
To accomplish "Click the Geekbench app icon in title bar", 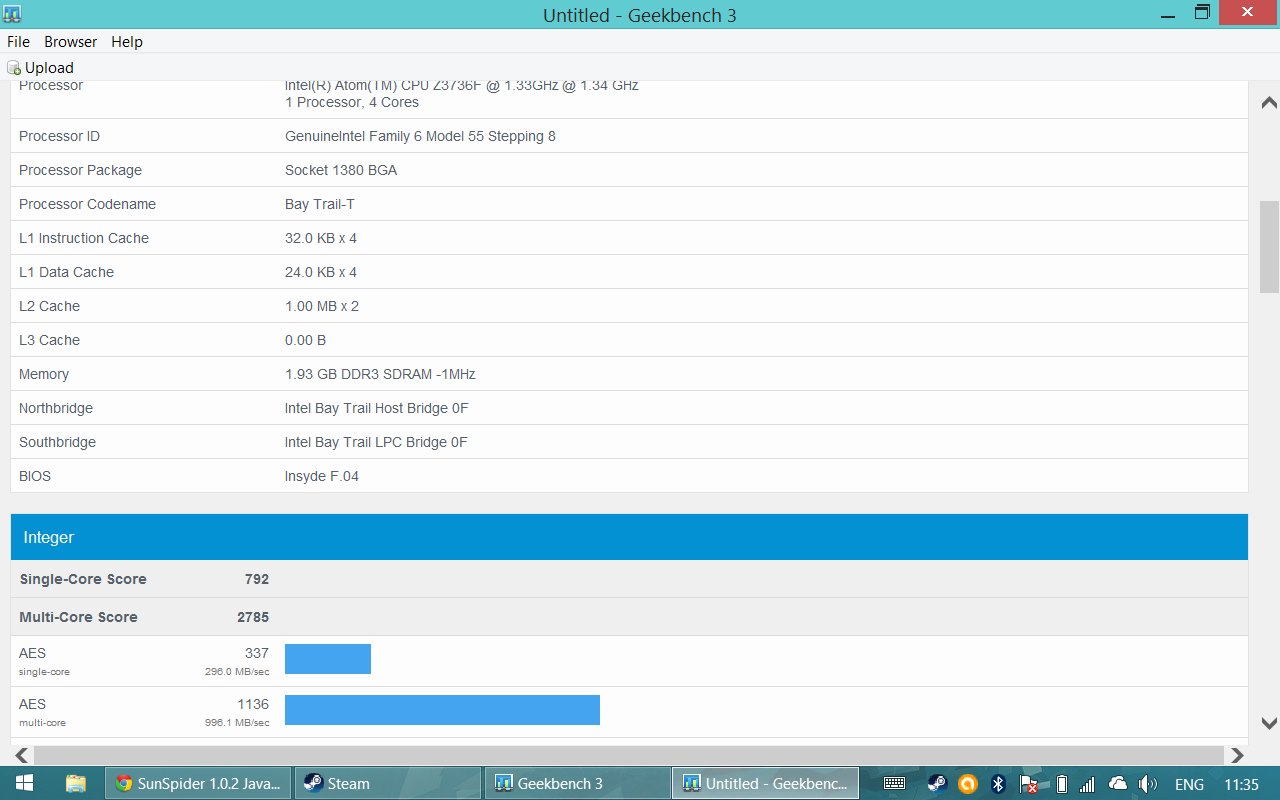I will pyautogui.click(x=12, y=14).
